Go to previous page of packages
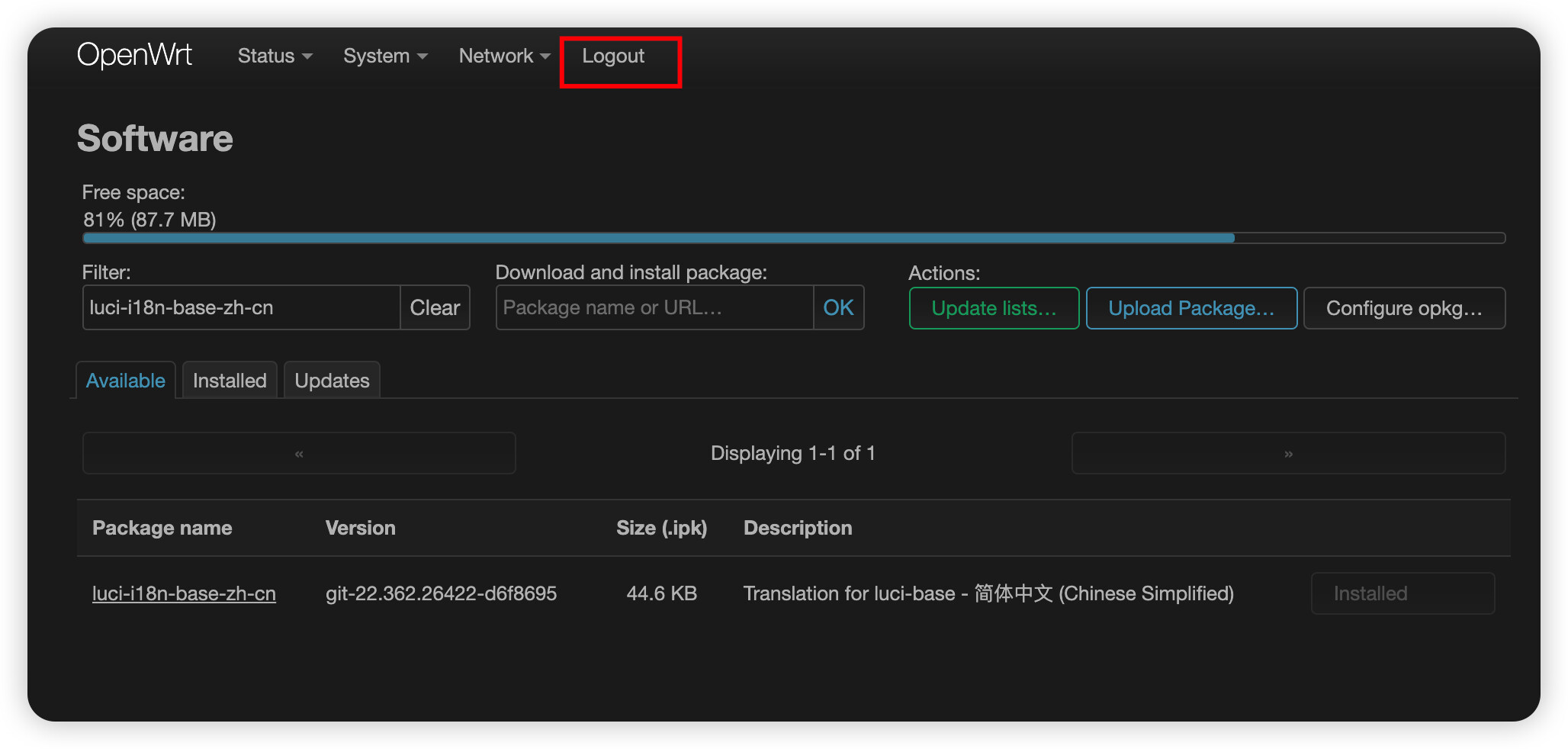Viewport: 1568px width, 749px height. (299, 453)
